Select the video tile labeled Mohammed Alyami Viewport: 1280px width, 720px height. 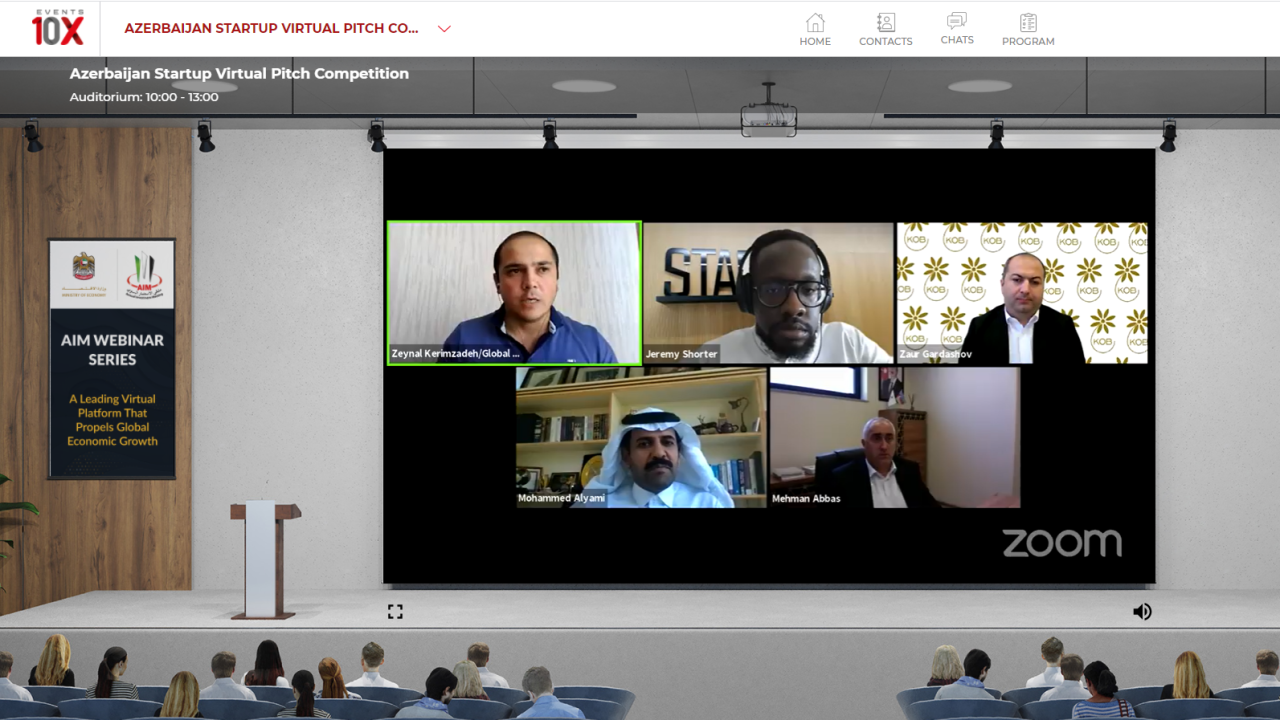point(641,437)
